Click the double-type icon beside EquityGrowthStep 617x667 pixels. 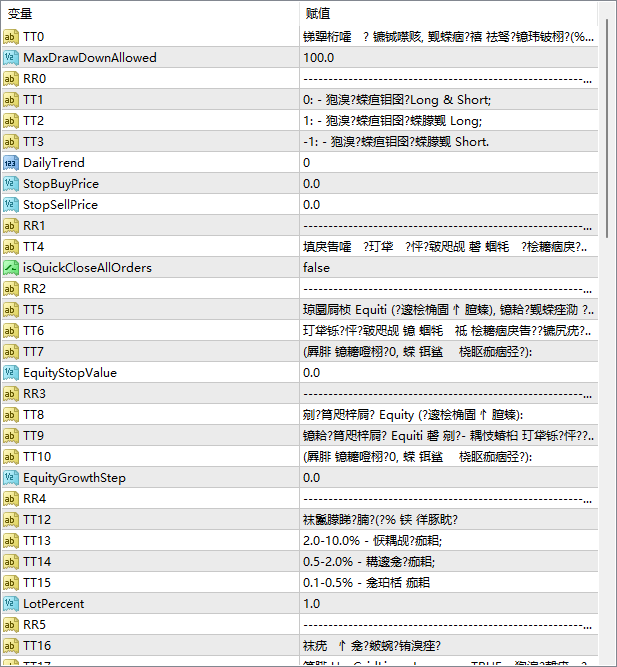pos(11,478)
